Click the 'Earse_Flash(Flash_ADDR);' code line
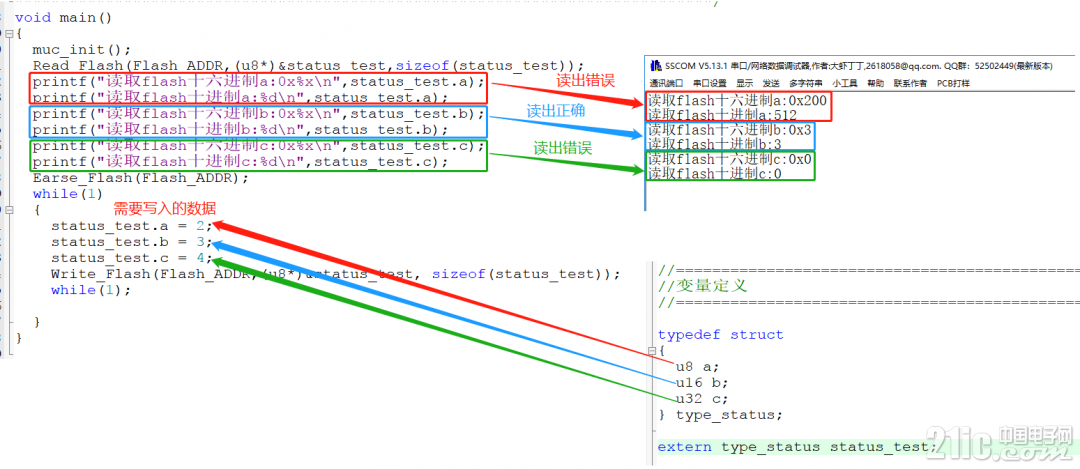The width and height of the screenshot is (1080, 469). [x=141, y=178]
